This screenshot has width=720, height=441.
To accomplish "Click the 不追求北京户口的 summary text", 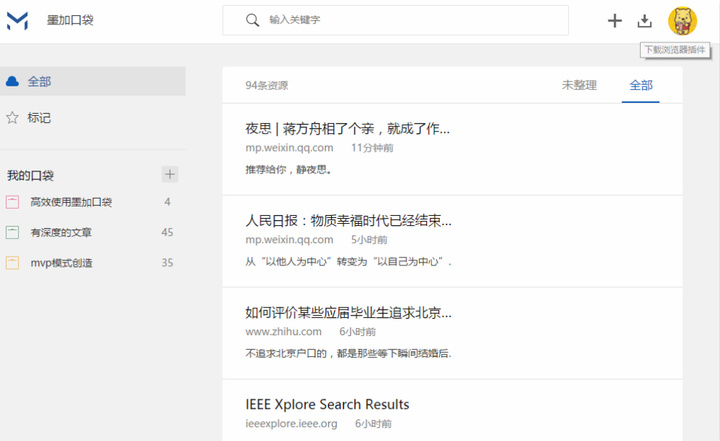I will 349,353.
